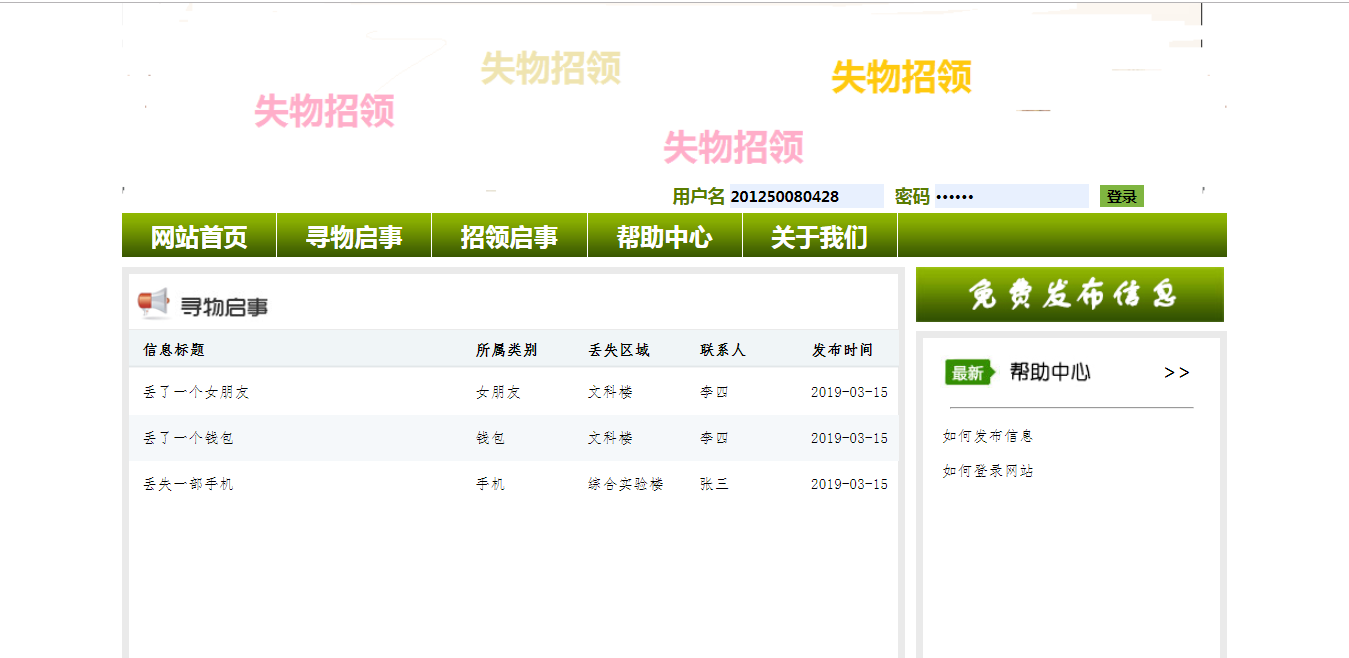Focus the 用户名 username input field
This screenshot has height=658, width=1349.
(805, 196)
